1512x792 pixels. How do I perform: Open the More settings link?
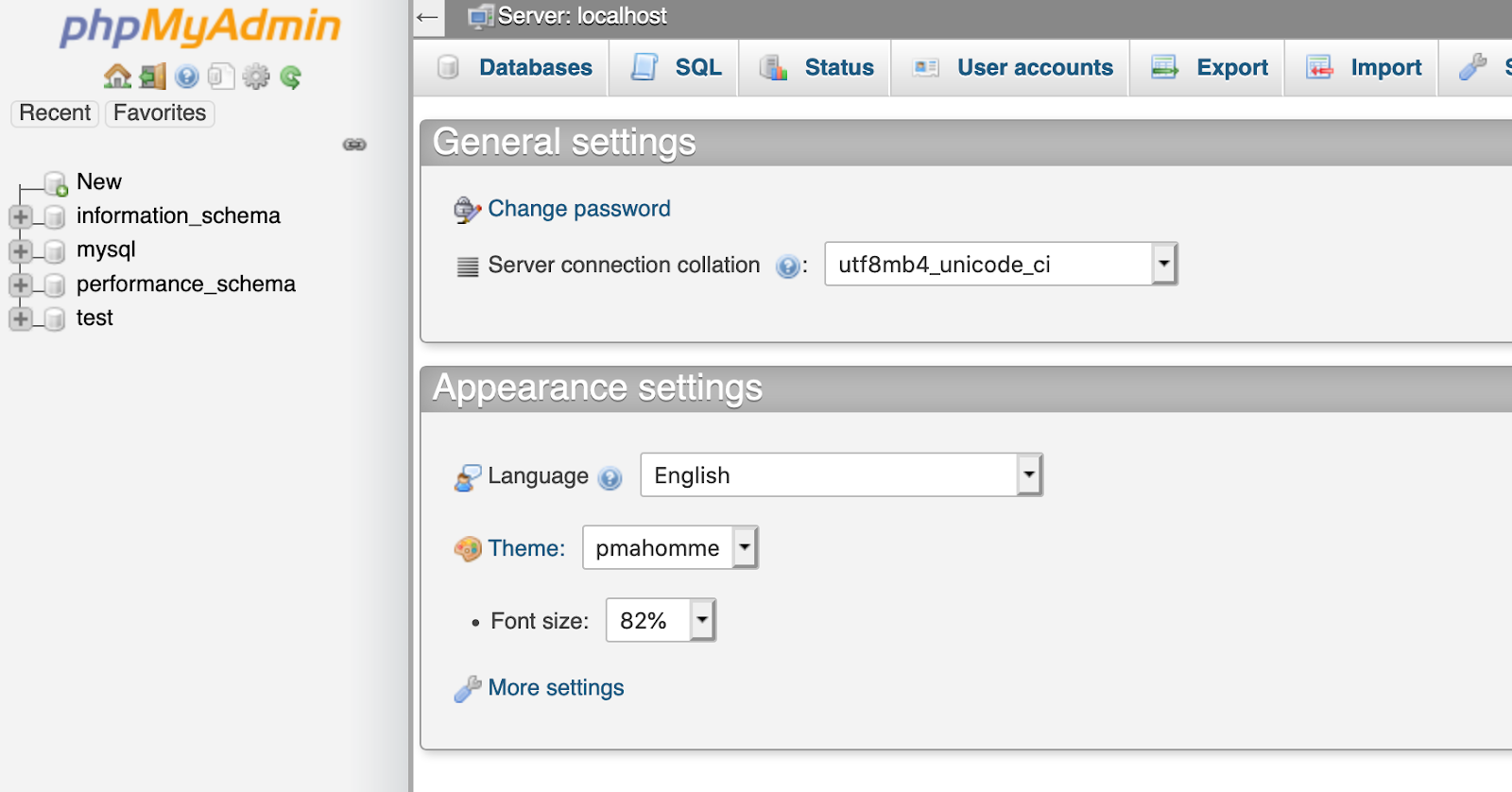[x=556, y=688]
